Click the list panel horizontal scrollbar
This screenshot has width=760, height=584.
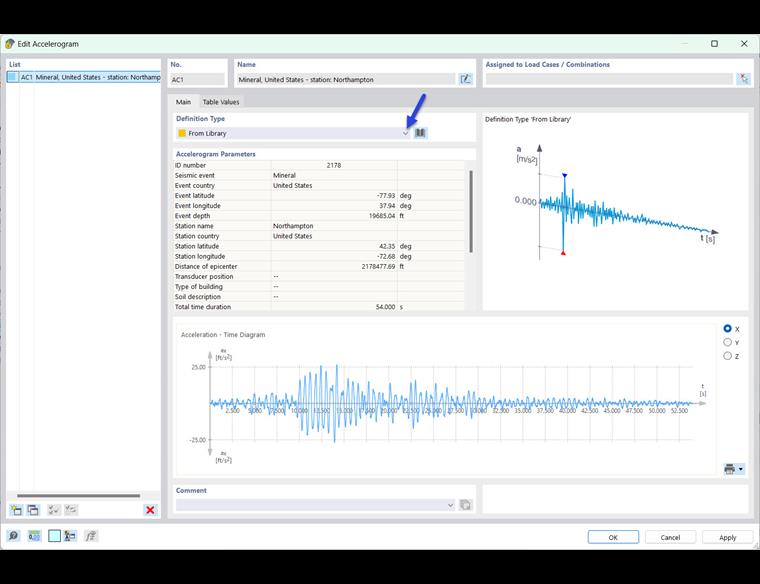[79, 495]
